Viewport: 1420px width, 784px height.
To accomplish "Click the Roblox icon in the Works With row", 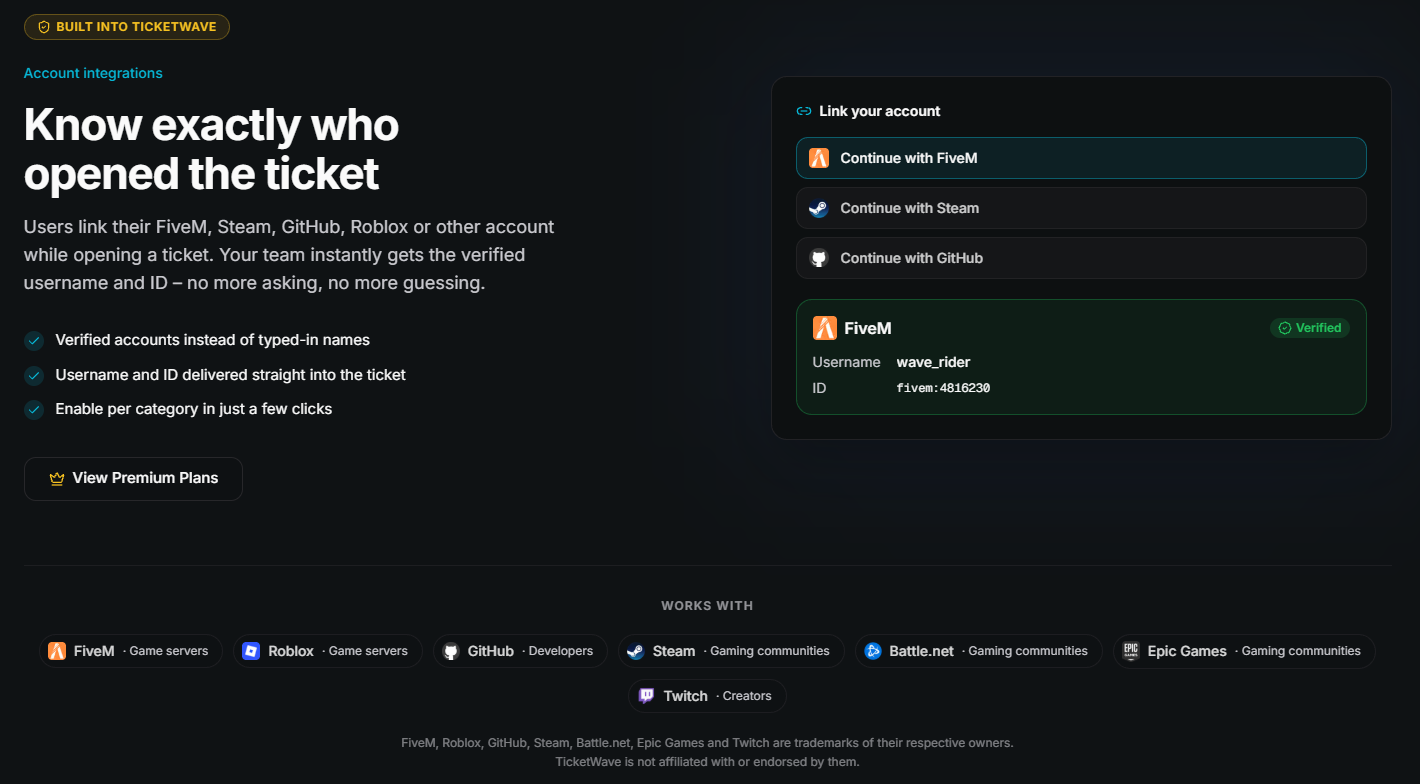I will (x=251, y=651).
